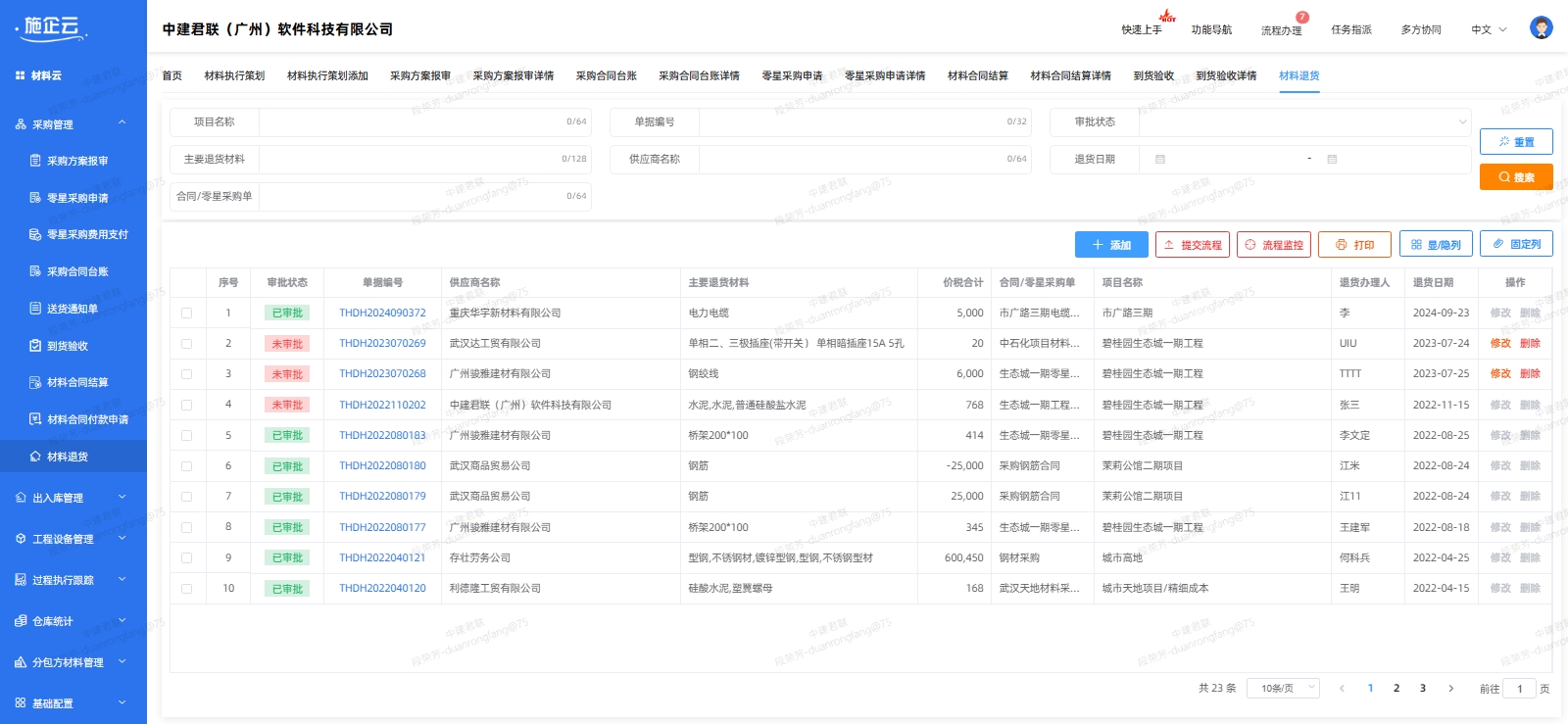Check the row for THDH2022080177
Screen dimensions: 1568x724
click(186, 527)
